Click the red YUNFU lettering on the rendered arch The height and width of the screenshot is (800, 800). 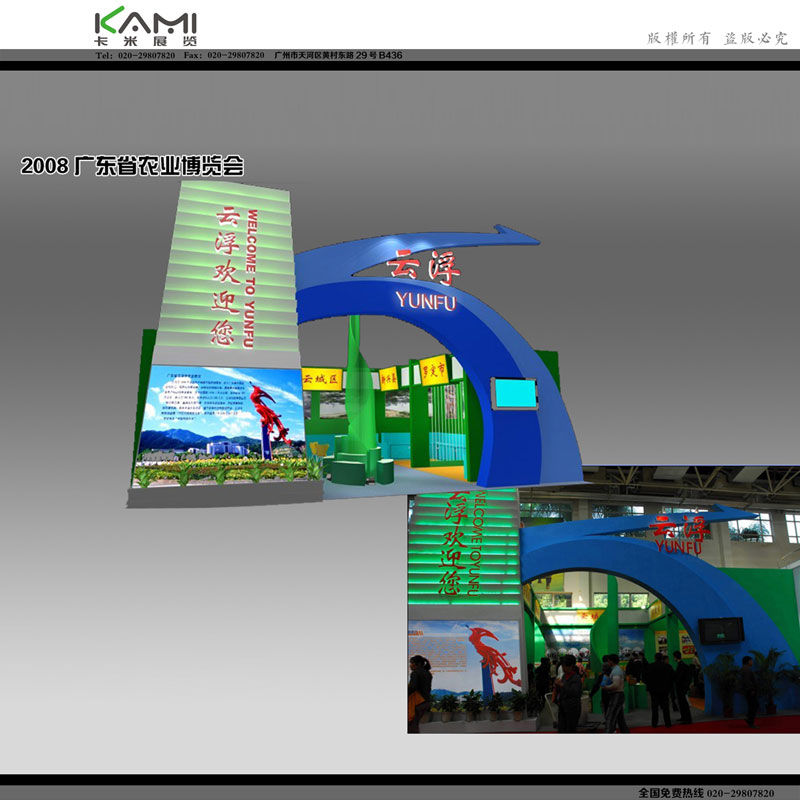pos(424,299)
